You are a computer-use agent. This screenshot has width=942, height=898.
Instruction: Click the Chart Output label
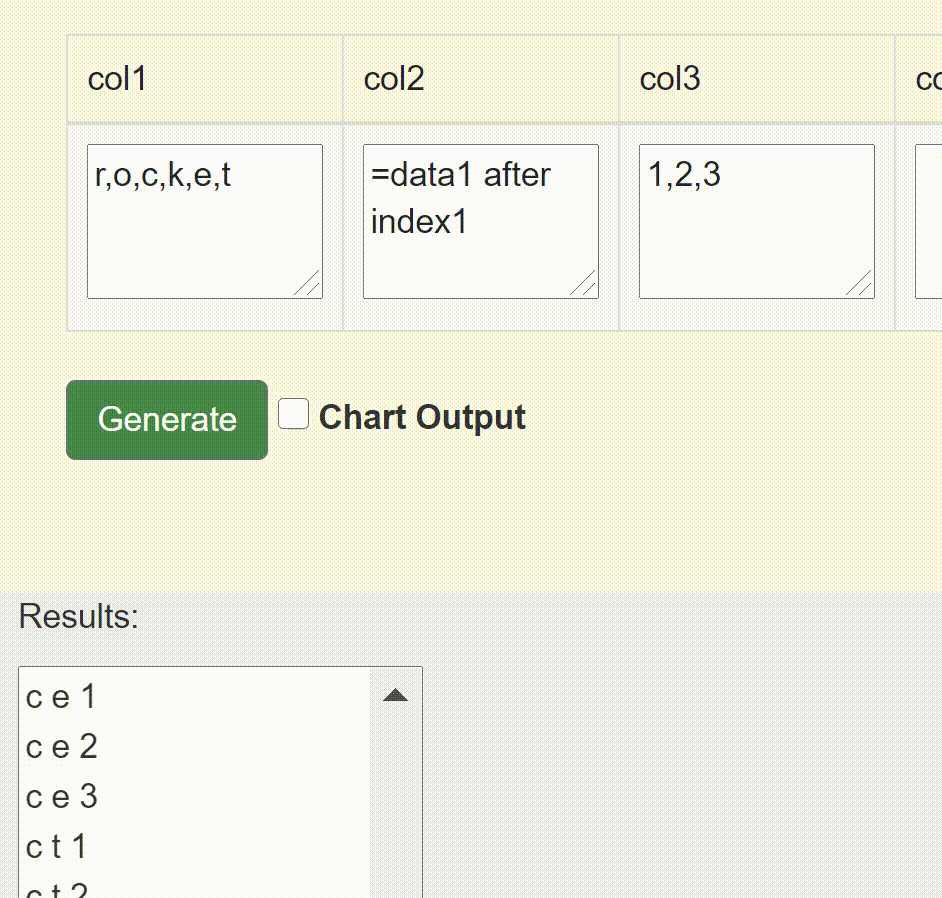click(x=422, y=417)
